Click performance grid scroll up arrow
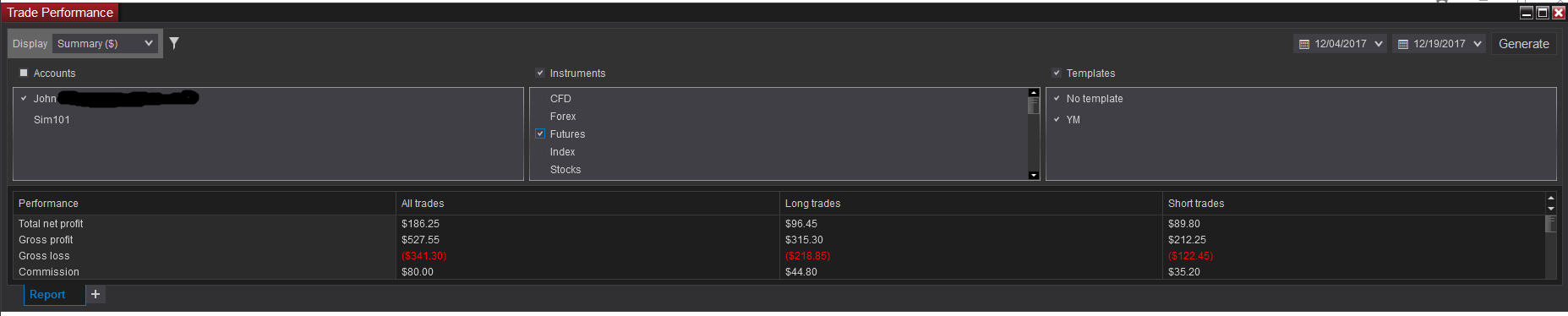 [x=1550, y=198]
